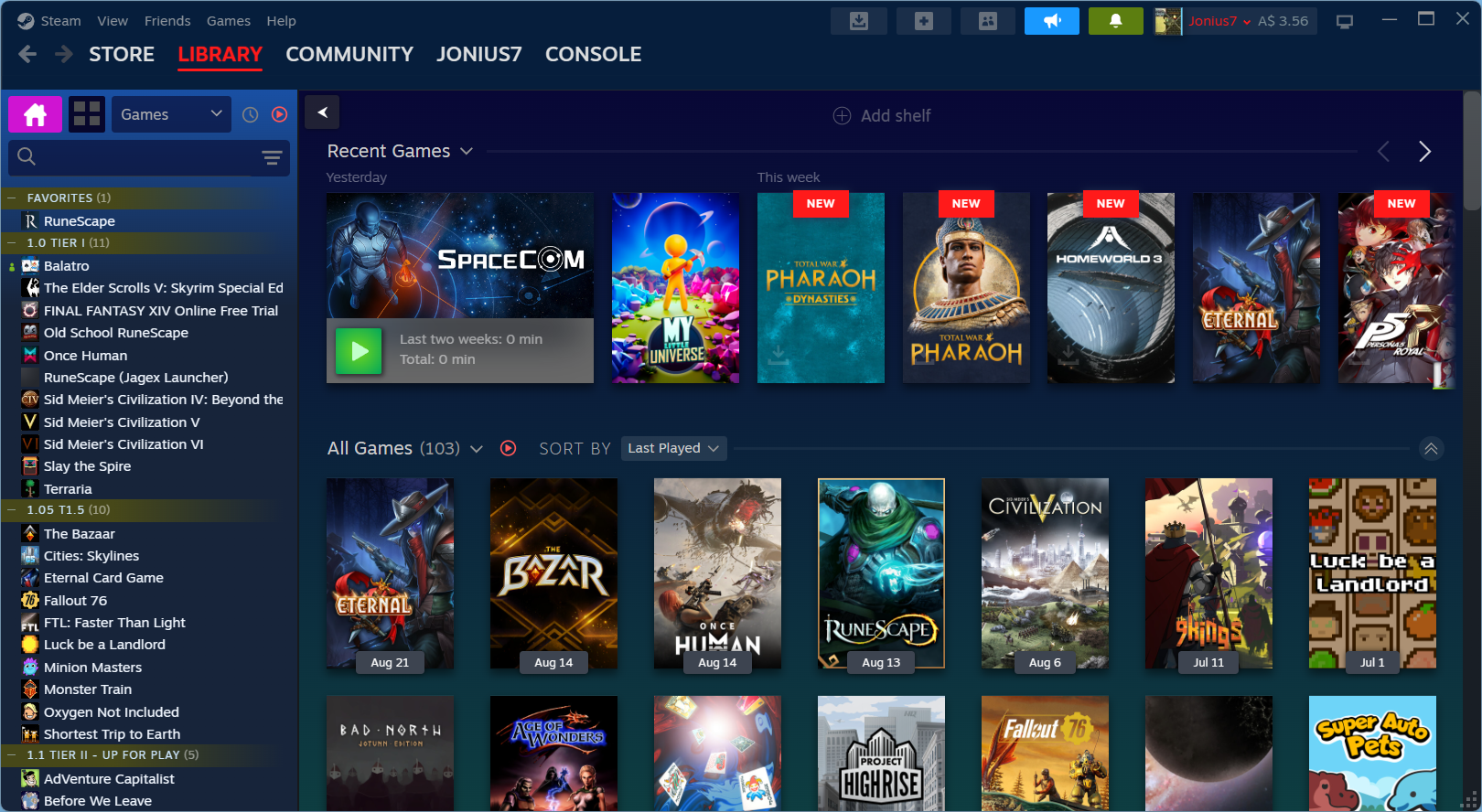Open the green notifications bell
The height and width of the screenshot is (812, 1482).
click(x=1115, y=21)
